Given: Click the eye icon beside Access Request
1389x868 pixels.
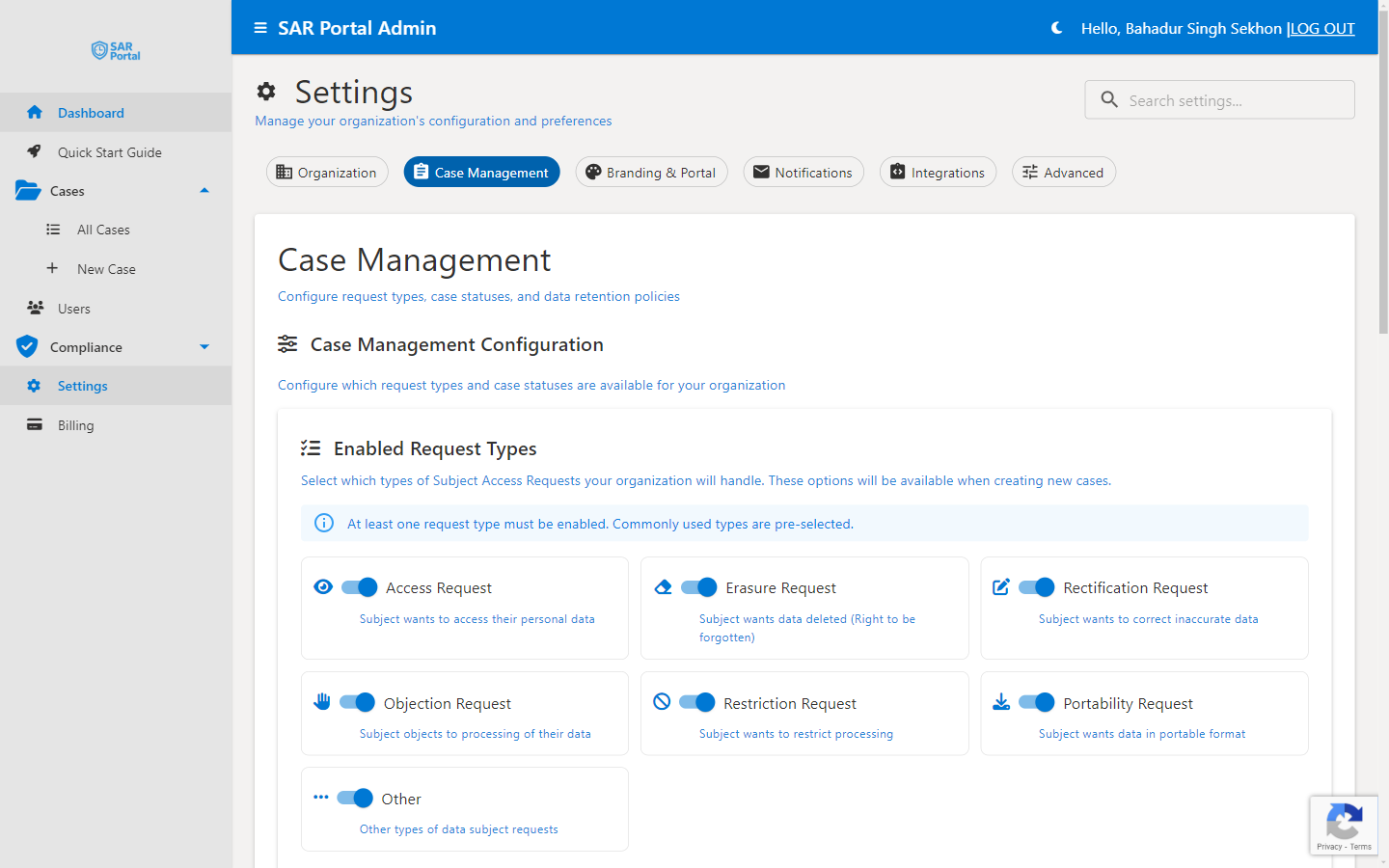Looking at the screenshot, I should (322, 586).
